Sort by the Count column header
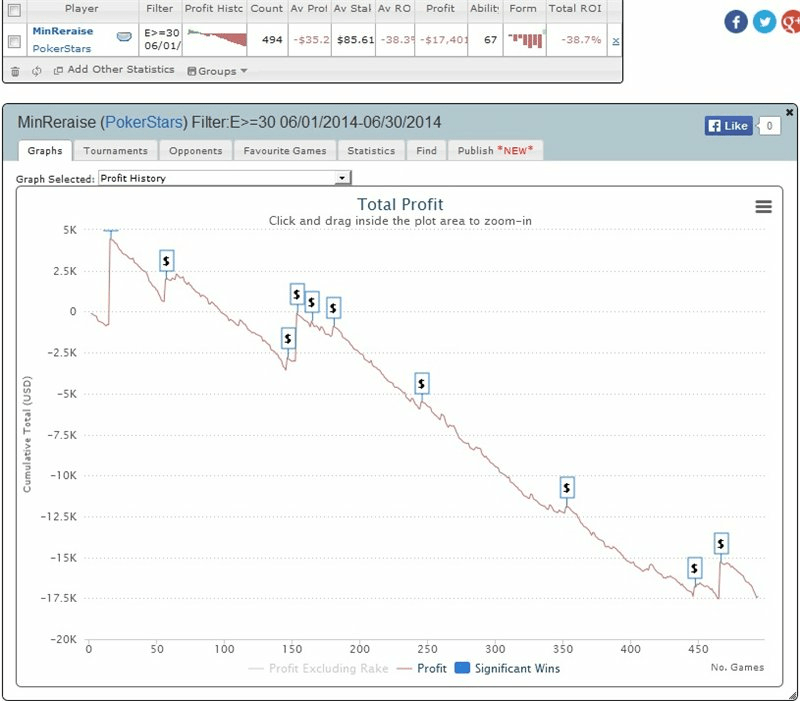Viewport: 800px width, 701px height. point(266,9)
